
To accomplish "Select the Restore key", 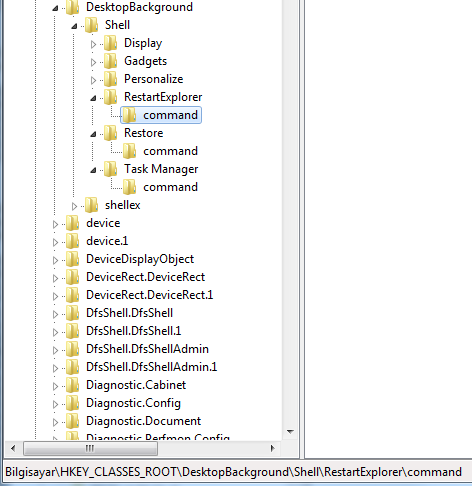I will pos(144,133).
